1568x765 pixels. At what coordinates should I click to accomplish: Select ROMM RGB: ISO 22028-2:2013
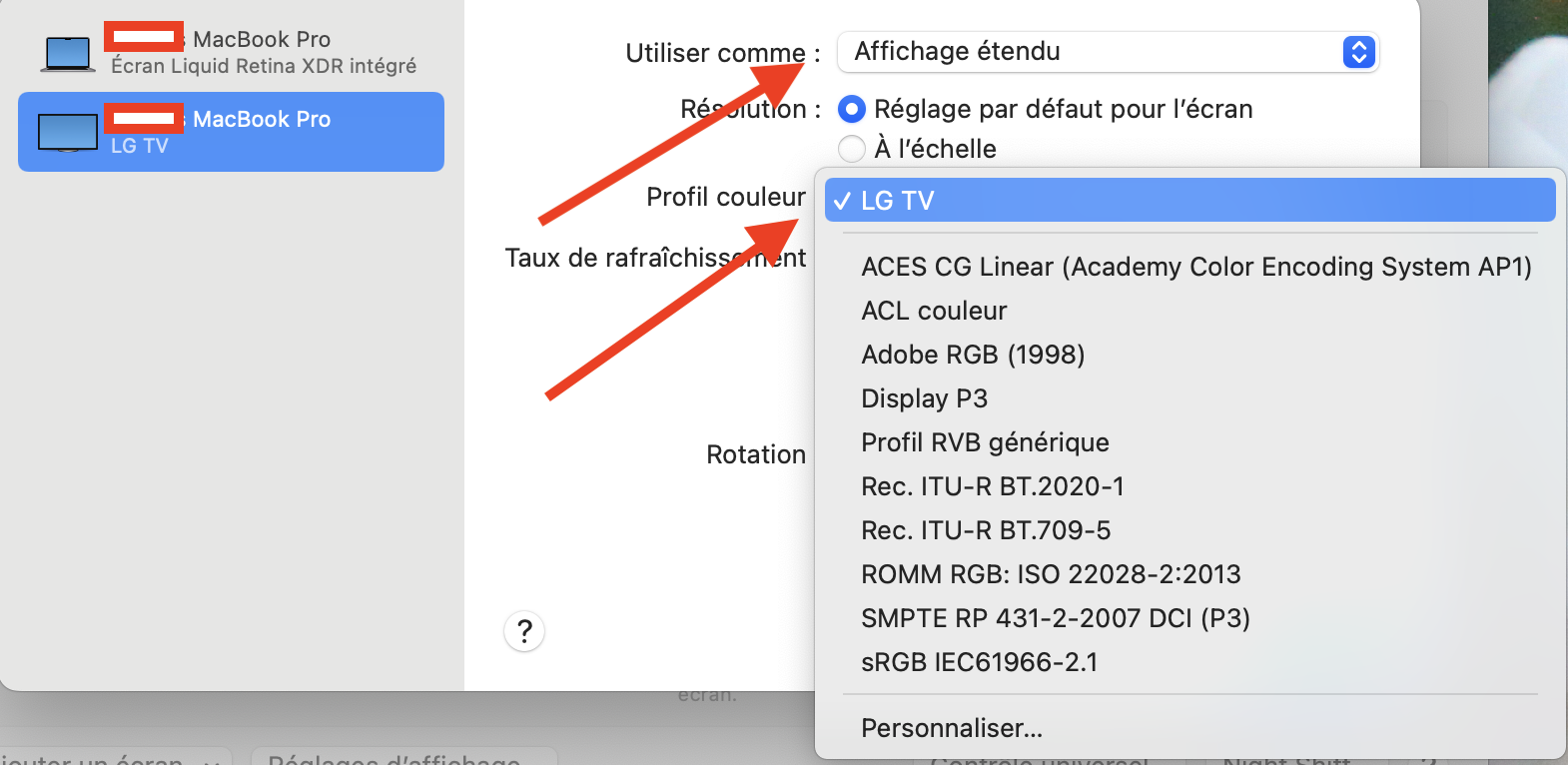click(1051, 574)
